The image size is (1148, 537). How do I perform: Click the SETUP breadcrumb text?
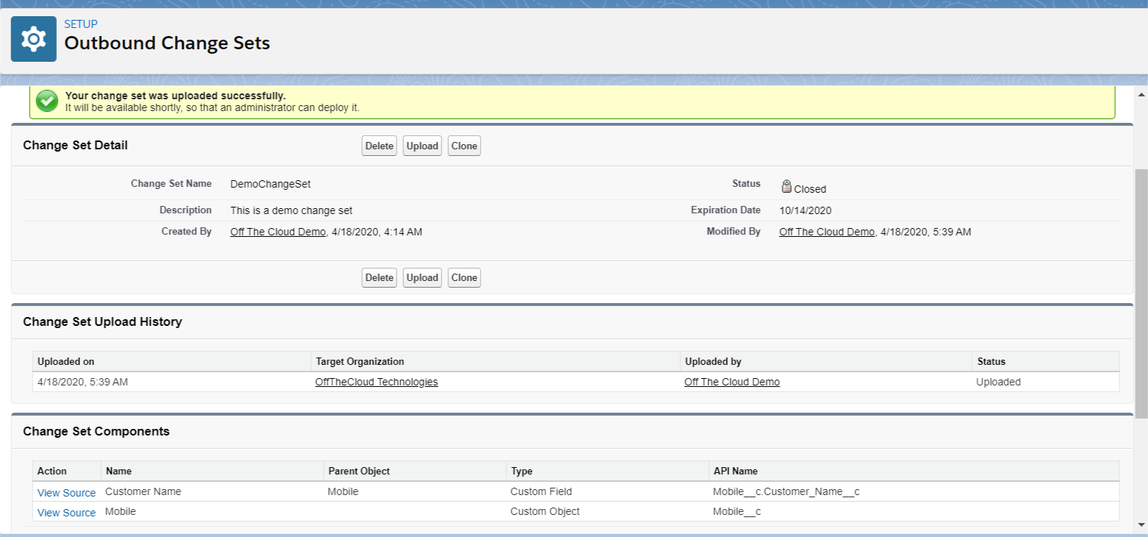(81, 24)
